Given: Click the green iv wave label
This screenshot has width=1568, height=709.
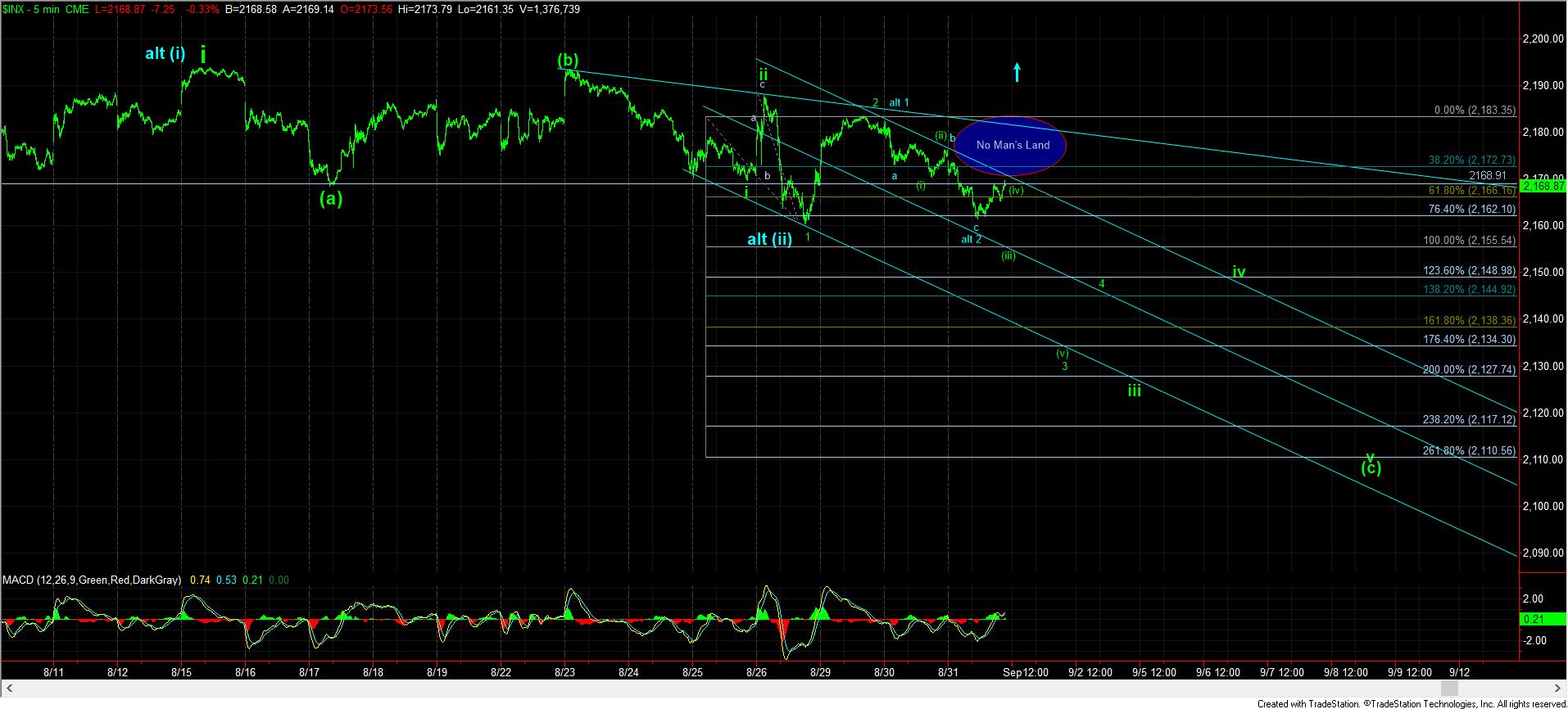Looking at the screenshot, I should (x=1239, y=272).
